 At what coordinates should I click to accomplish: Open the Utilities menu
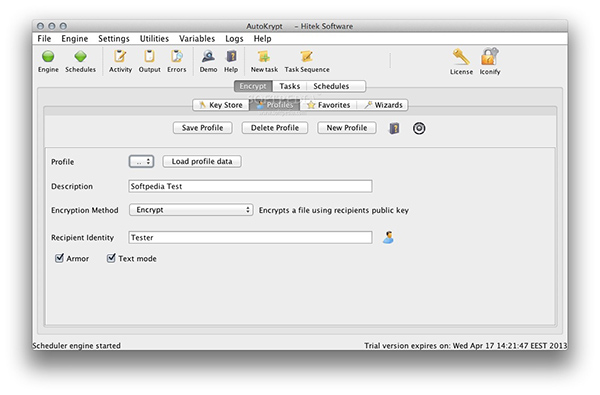[x=154, y=39]
